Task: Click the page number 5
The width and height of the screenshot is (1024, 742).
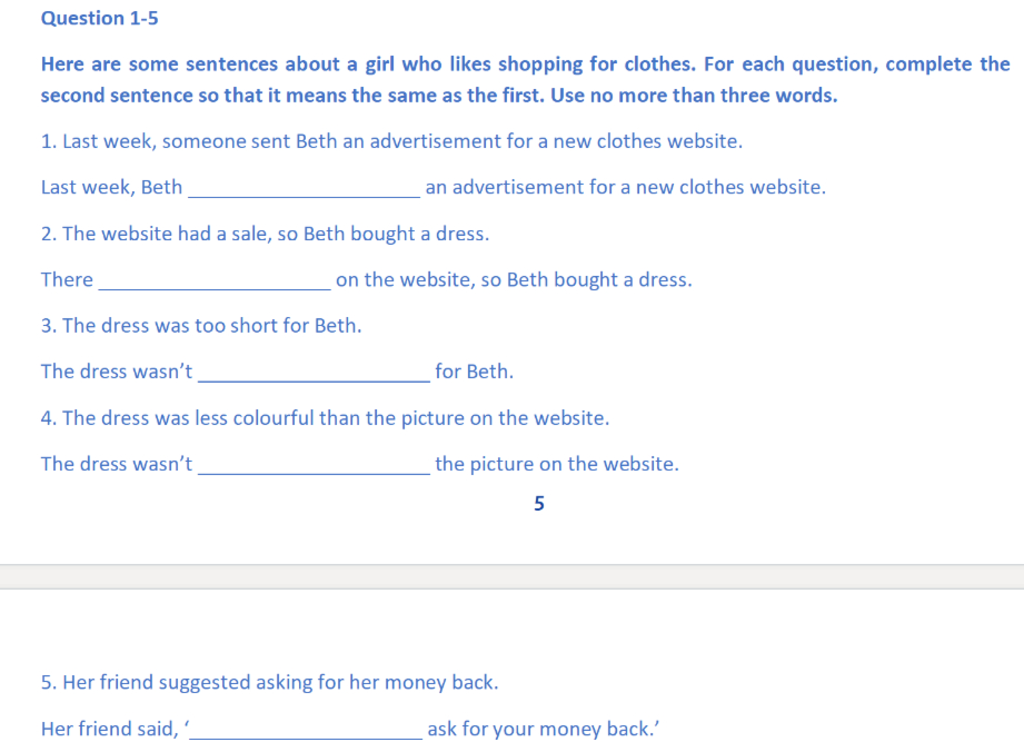Action: tap(539, 504)
